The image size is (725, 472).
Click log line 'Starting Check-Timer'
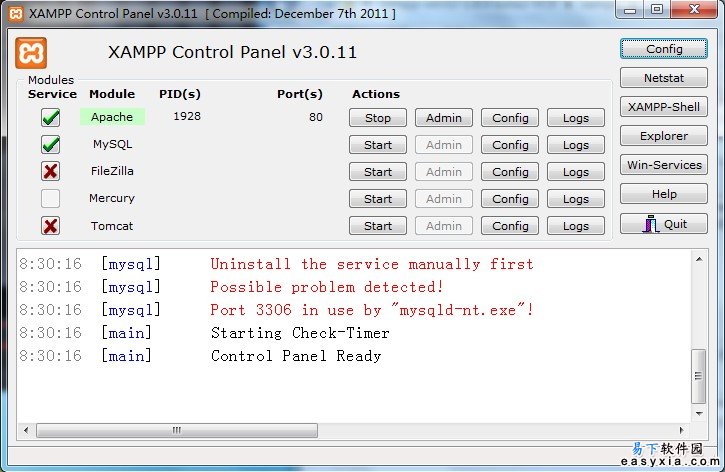(x=300, y=333)
